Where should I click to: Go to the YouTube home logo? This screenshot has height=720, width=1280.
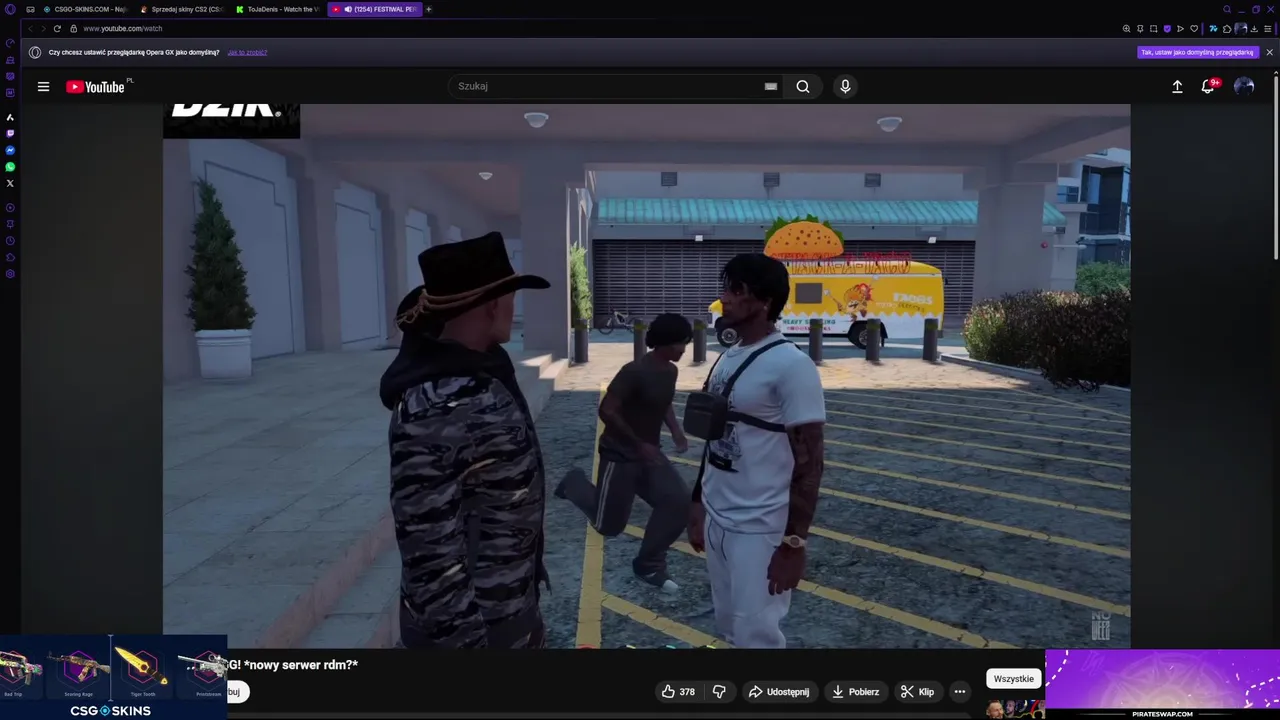(96, 87)
